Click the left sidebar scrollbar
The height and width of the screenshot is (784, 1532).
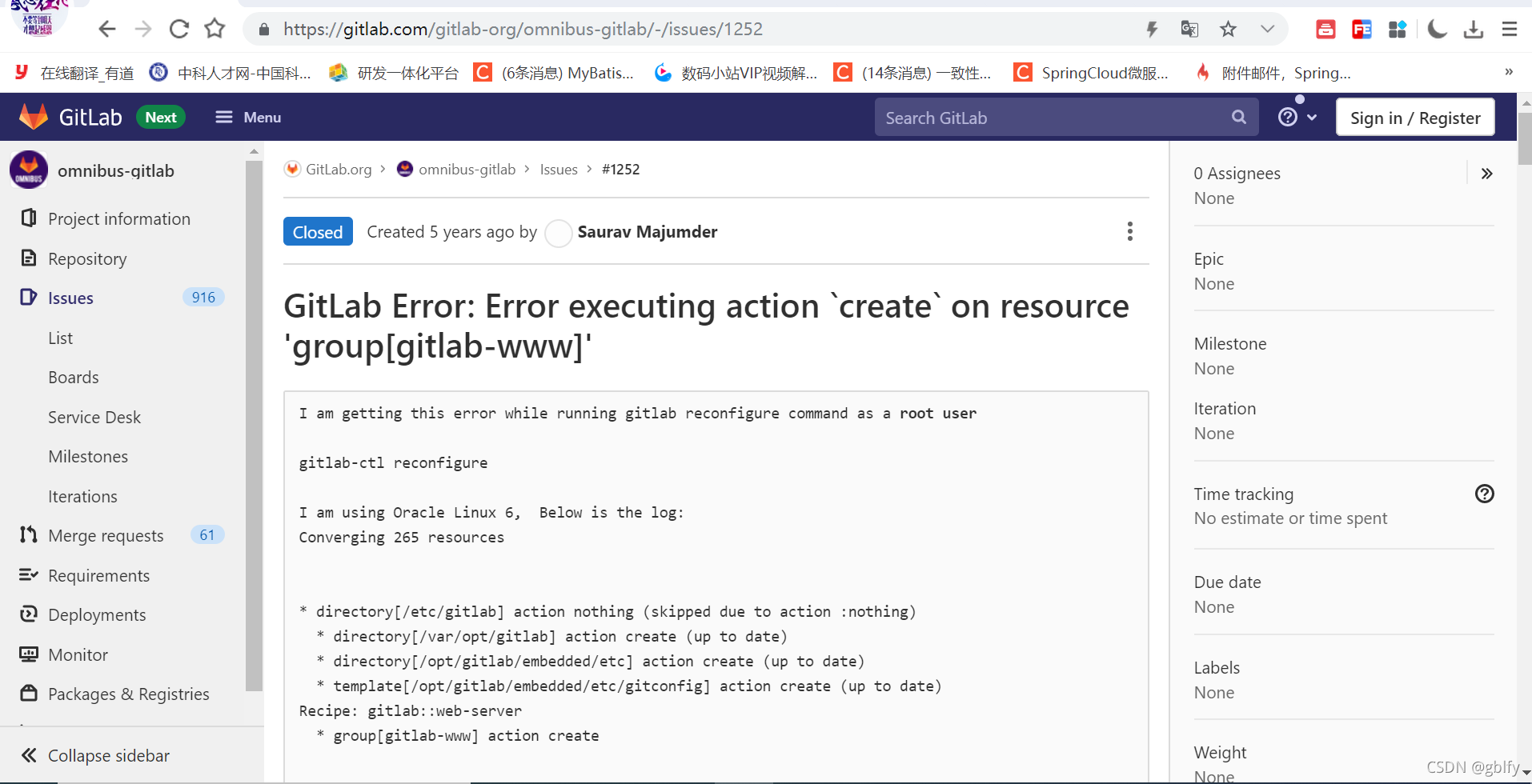(x=254, y=424)
